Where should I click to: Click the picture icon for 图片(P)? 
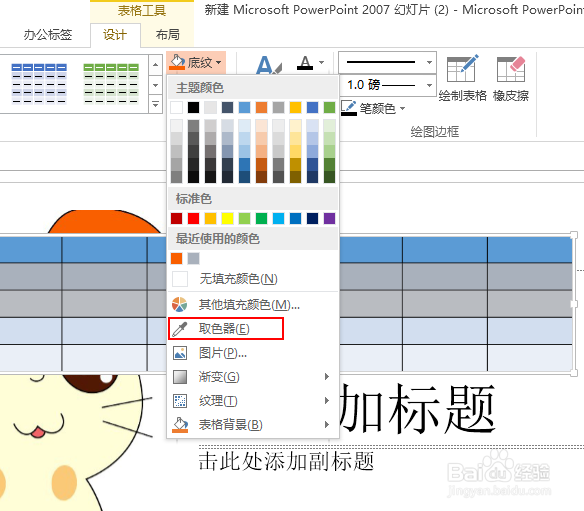(x=180, y=353)
